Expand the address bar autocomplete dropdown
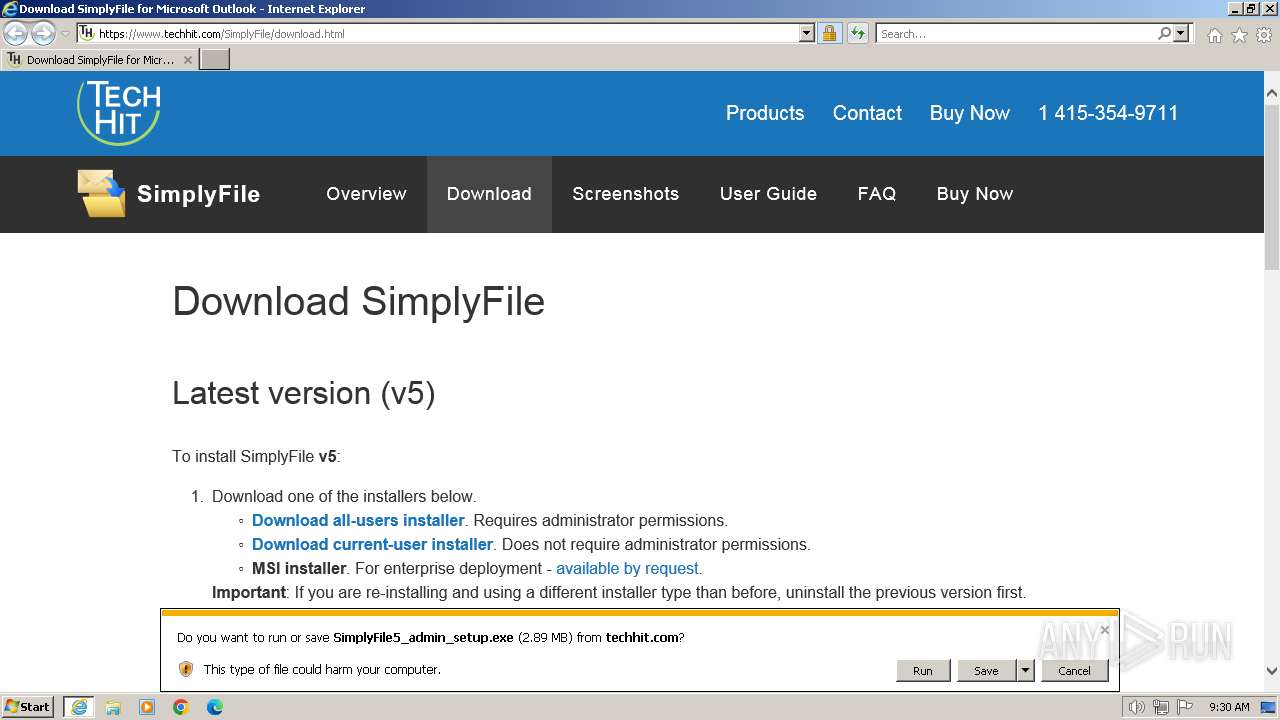Viewport: 1280px width, 720px height. [x=807, y=33]
